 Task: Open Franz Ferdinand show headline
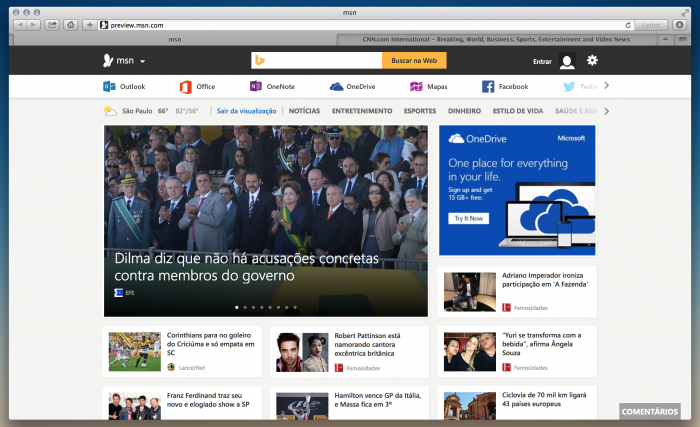coord(208,400)
